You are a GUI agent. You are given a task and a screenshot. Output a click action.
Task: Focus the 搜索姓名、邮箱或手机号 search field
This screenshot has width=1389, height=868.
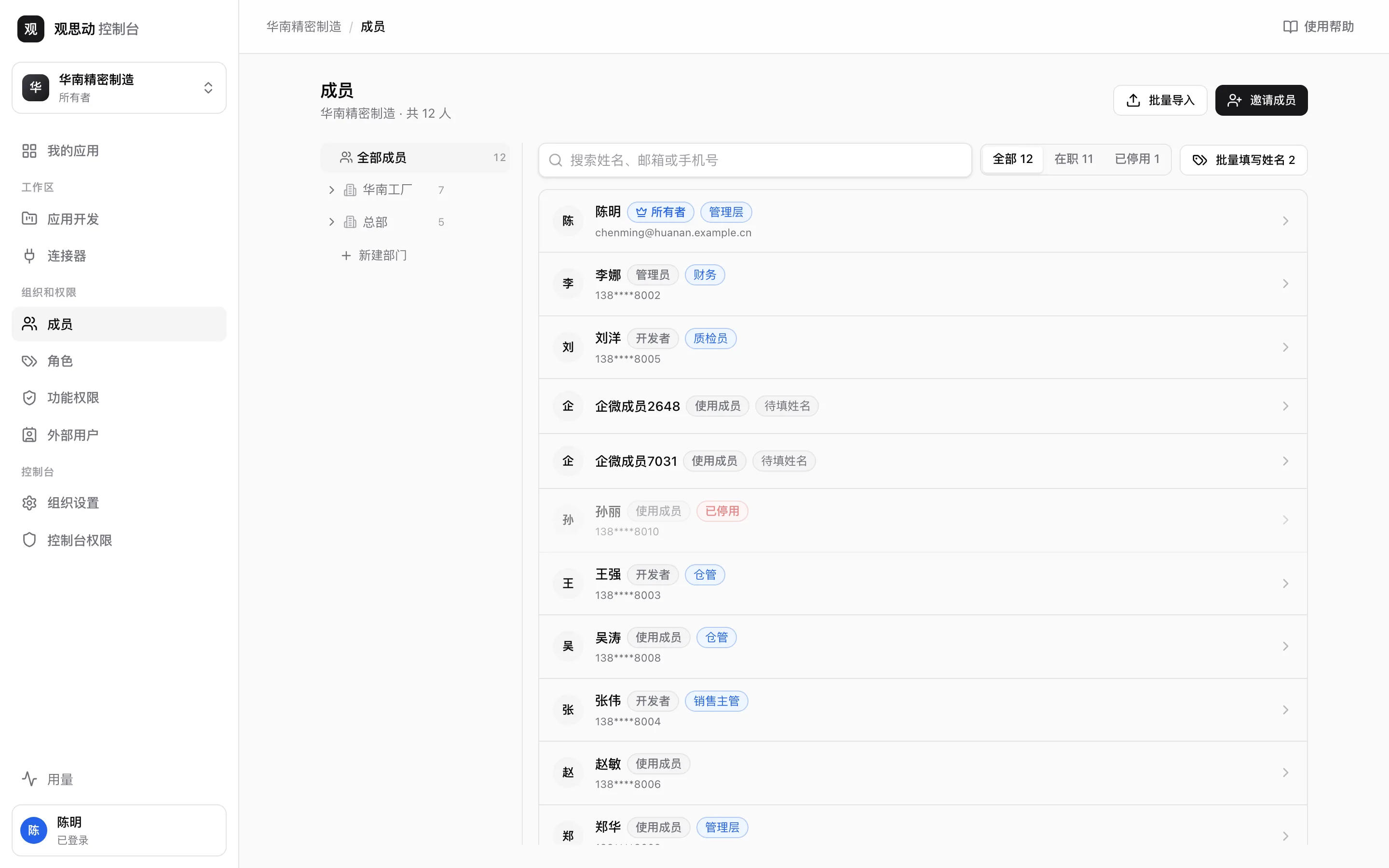pos(755,160)
